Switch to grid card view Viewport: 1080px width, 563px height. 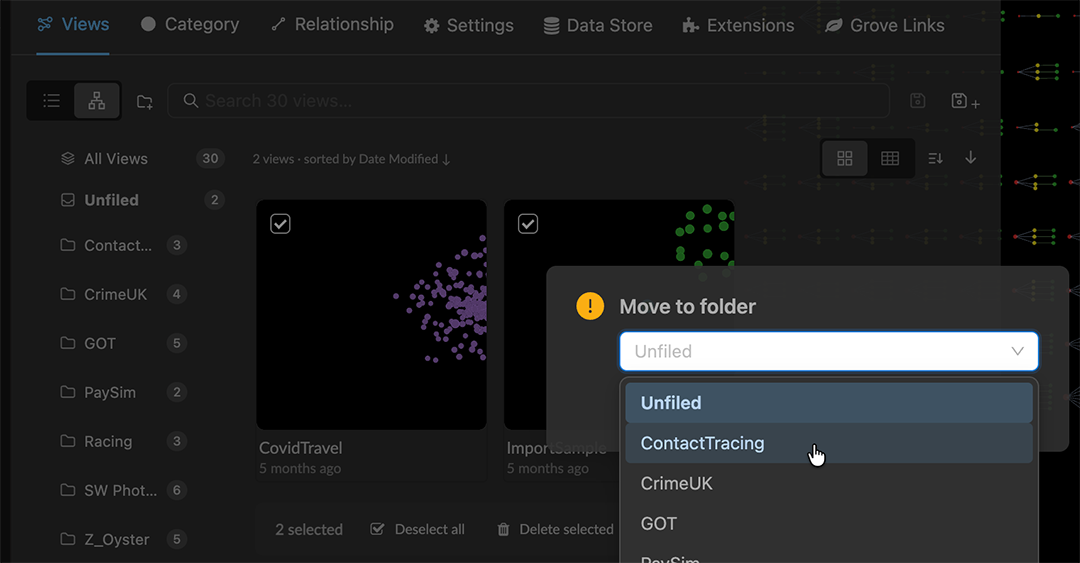click(845, 158)
